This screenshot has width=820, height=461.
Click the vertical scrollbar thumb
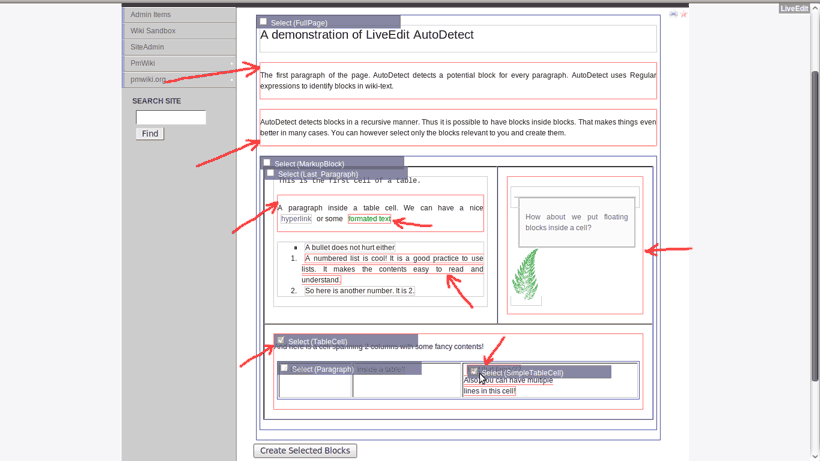tap(815, 225)
